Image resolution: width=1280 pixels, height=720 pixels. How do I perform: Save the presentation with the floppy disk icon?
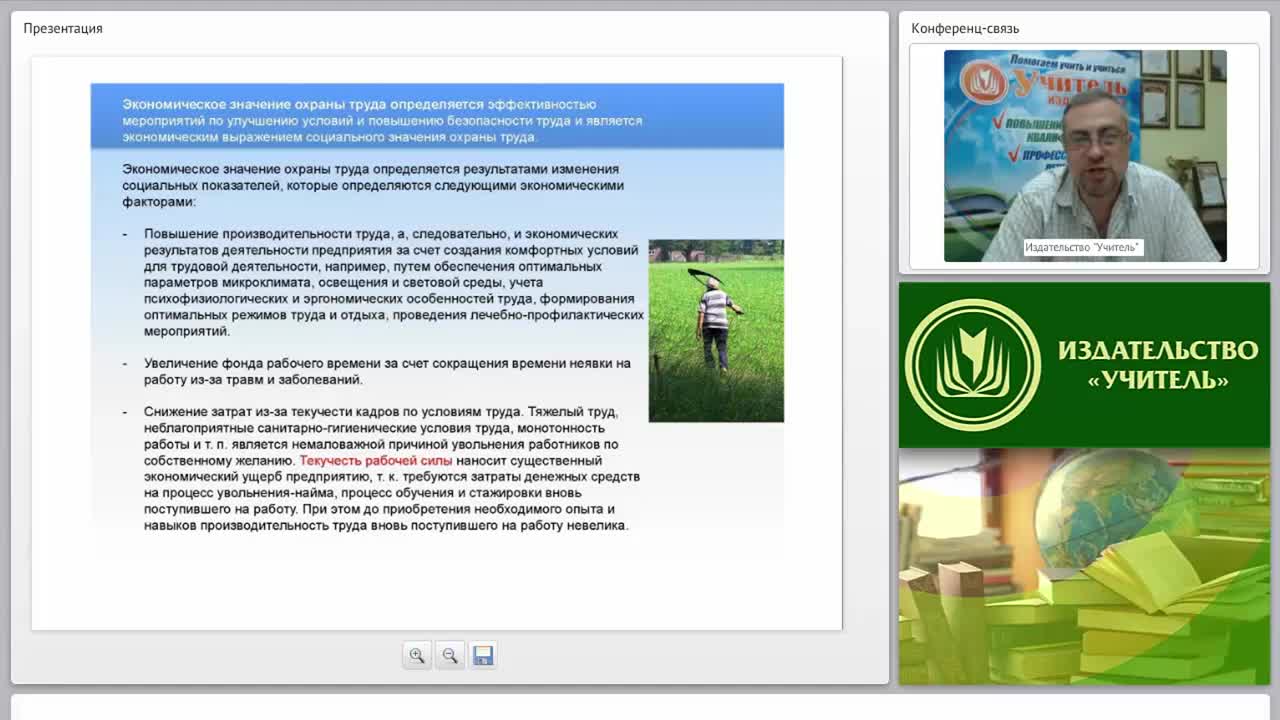pyautogui.click(x=483, y=656)
